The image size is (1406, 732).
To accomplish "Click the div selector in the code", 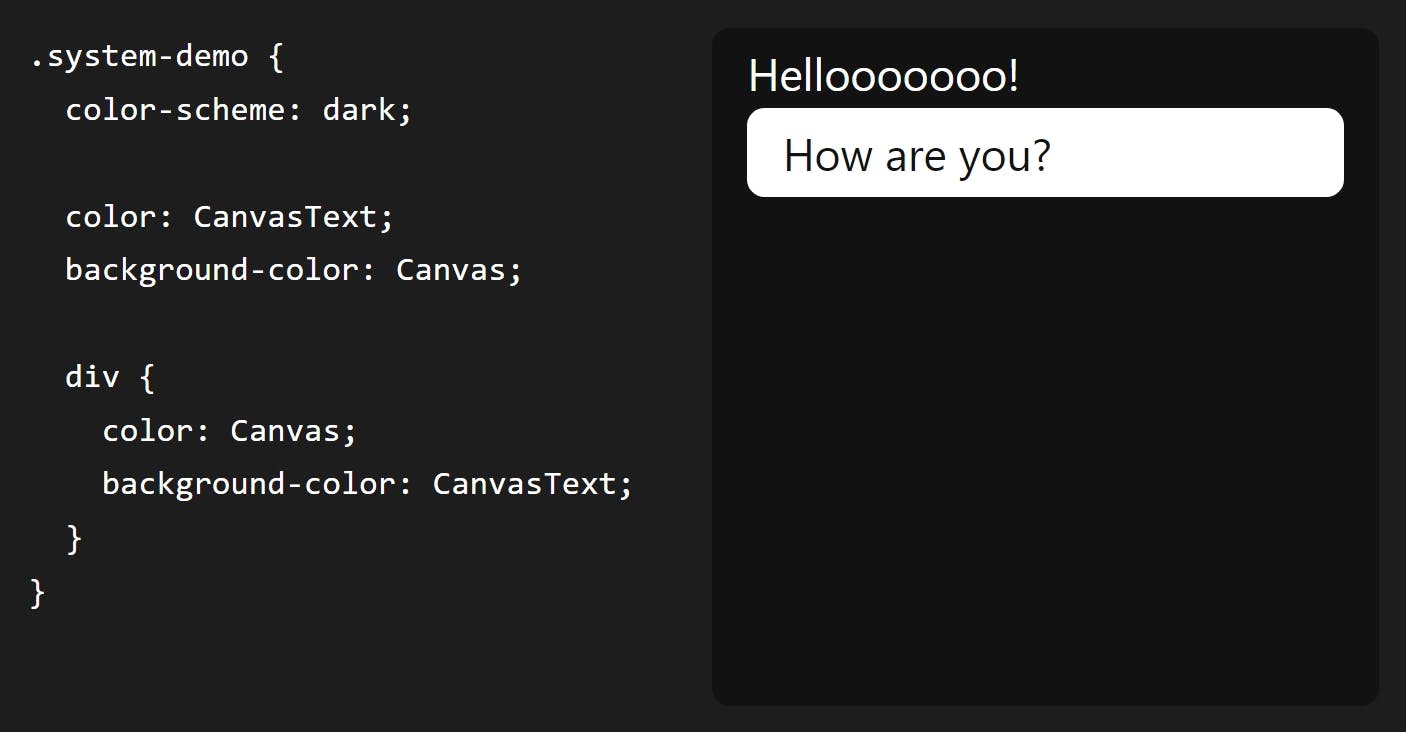I will click(92, 377).
